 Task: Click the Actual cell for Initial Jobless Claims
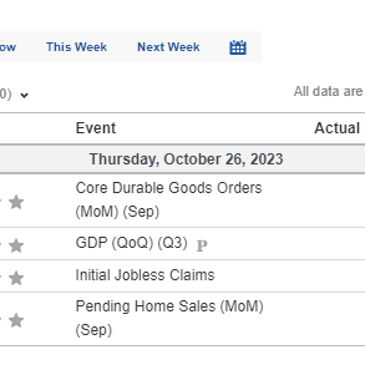pyautogui.click(x=337, y=276)
